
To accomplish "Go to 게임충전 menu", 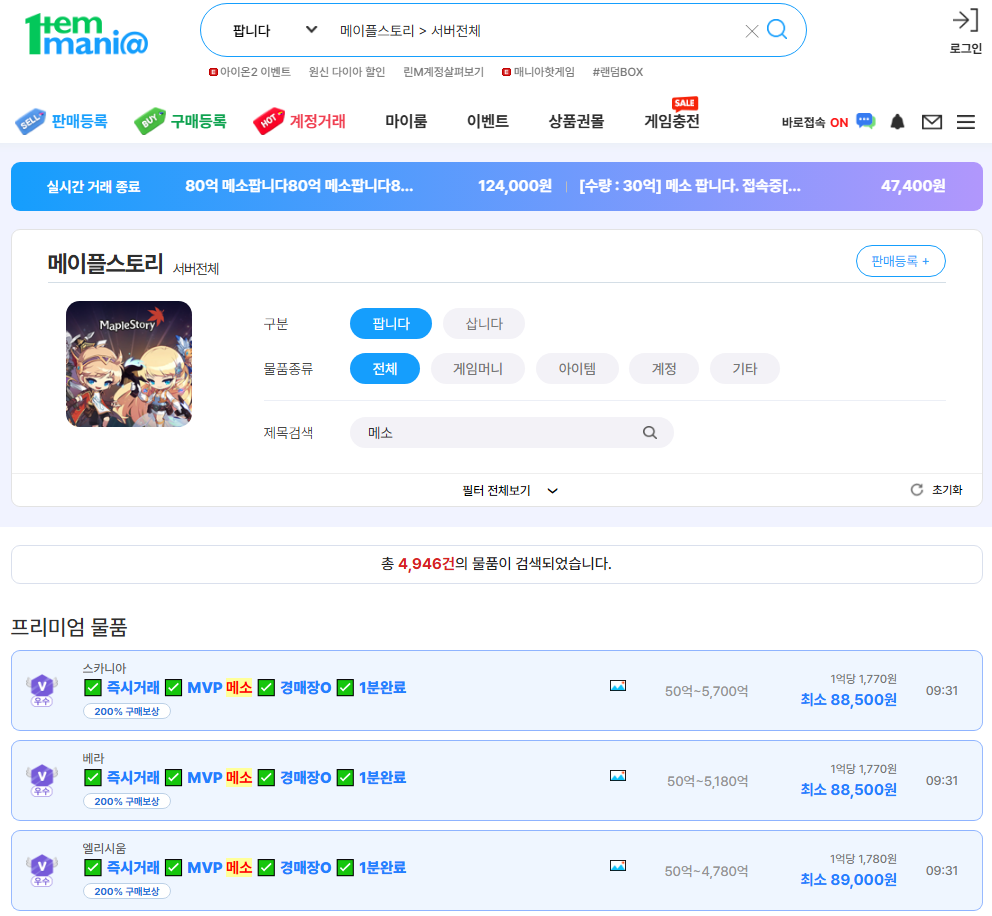I will (x=672, y=121).
